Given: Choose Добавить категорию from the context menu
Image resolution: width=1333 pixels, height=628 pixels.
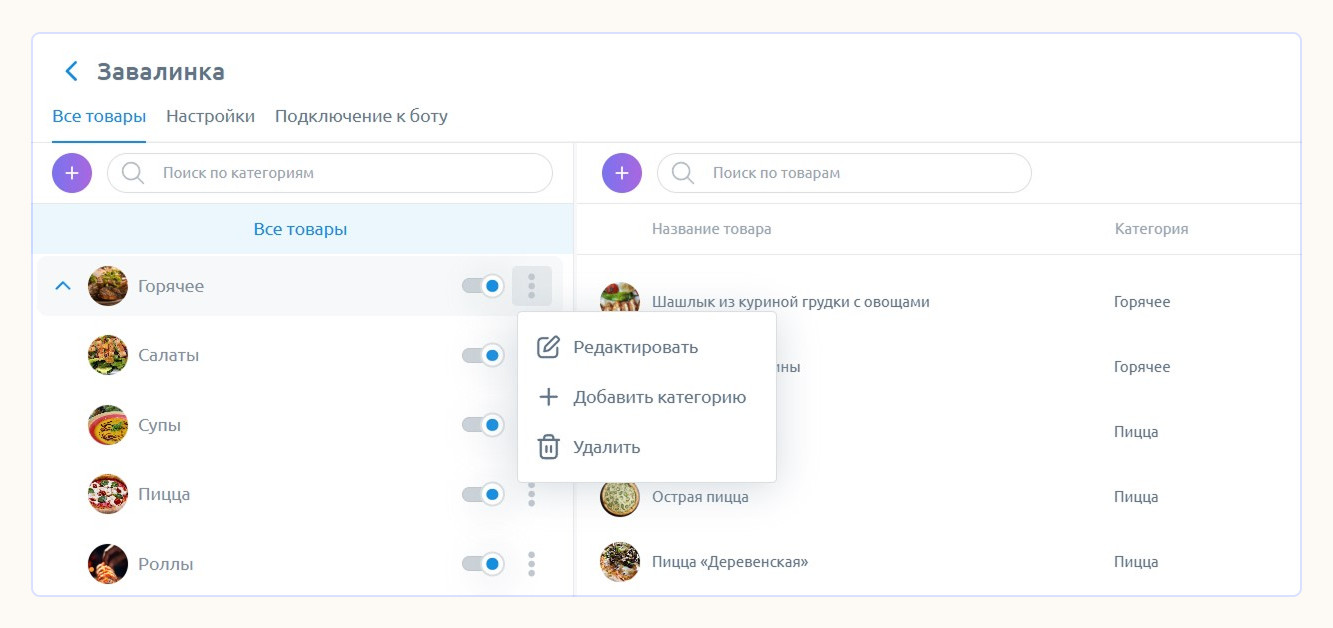Looking at the screenshot, I should (659, 397).
